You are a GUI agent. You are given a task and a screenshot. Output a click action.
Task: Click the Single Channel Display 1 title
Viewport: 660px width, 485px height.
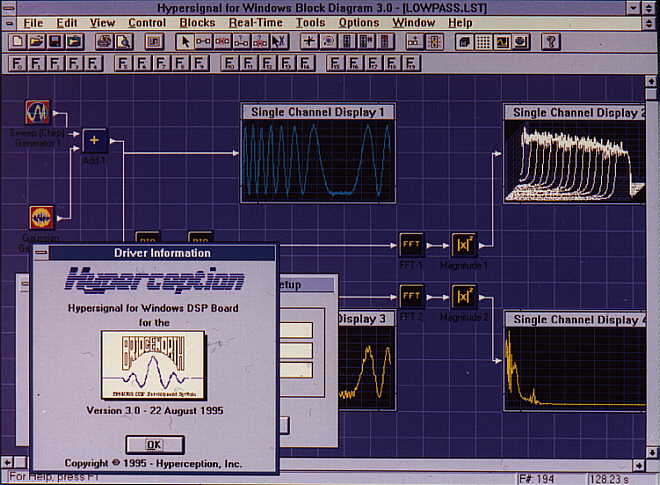tap(318, 112)
